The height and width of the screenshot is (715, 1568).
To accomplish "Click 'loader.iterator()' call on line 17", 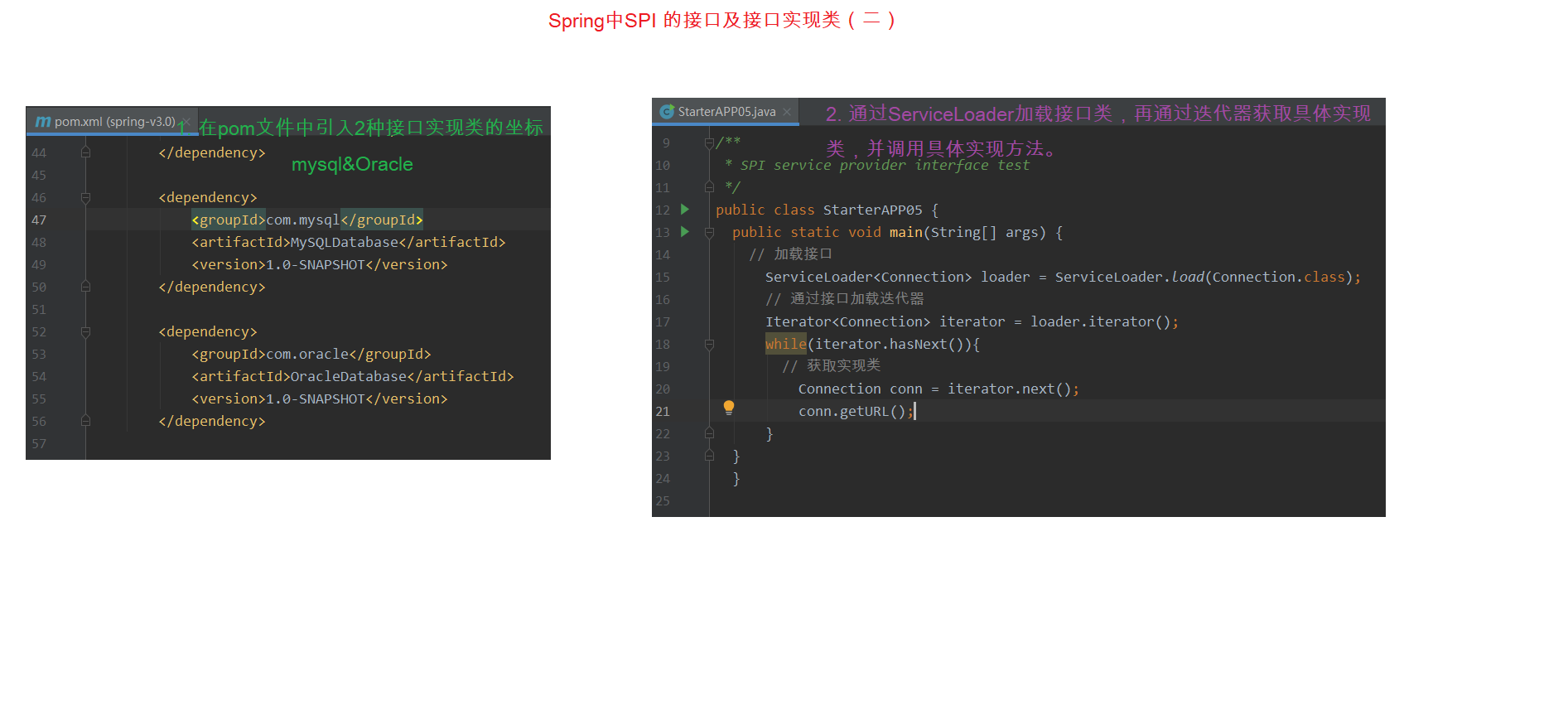I will (1100, 321).
